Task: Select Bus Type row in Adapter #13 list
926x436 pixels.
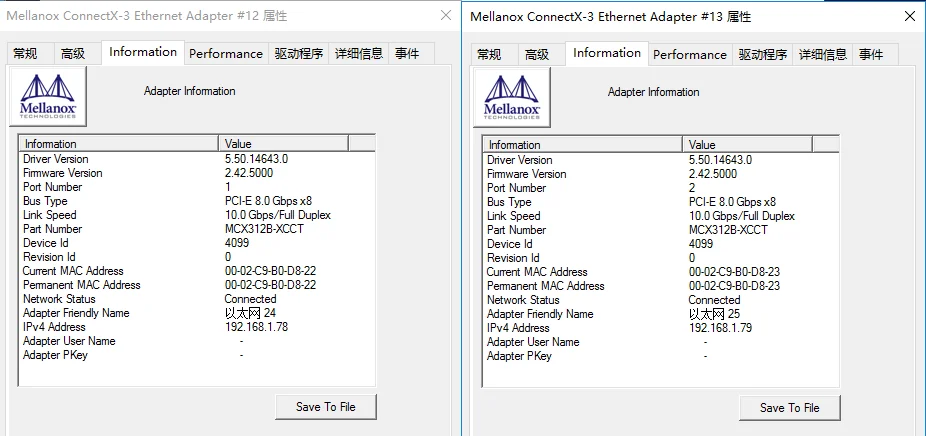Action: (661, 202)
